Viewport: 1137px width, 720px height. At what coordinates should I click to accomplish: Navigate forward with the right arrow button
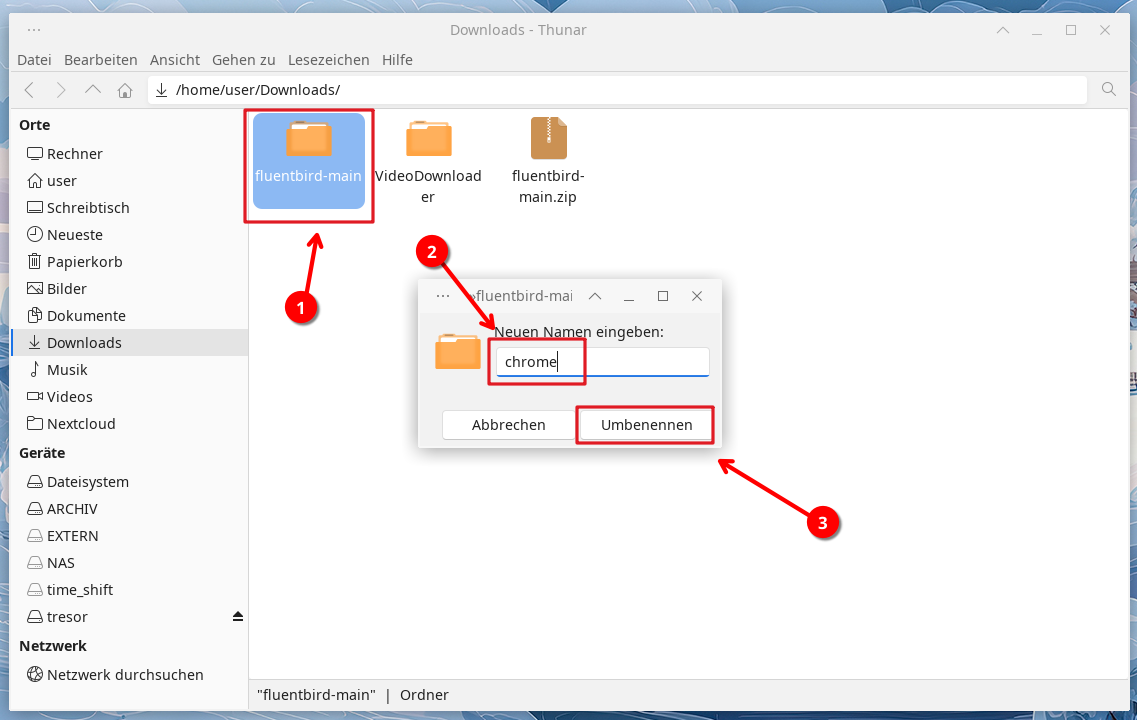pos(61,90)
